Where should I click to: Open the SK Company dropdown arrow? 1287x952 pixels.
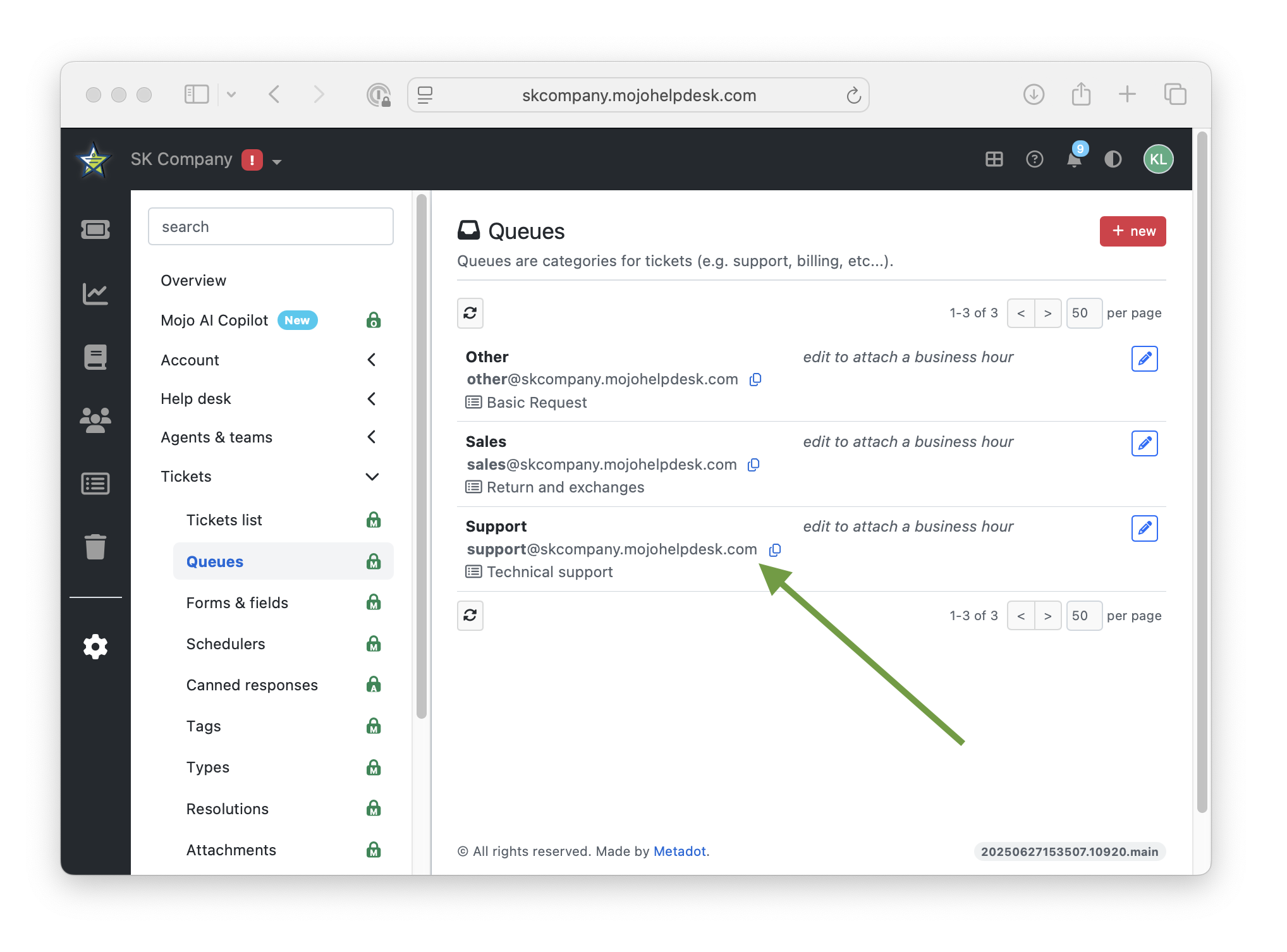277,162
